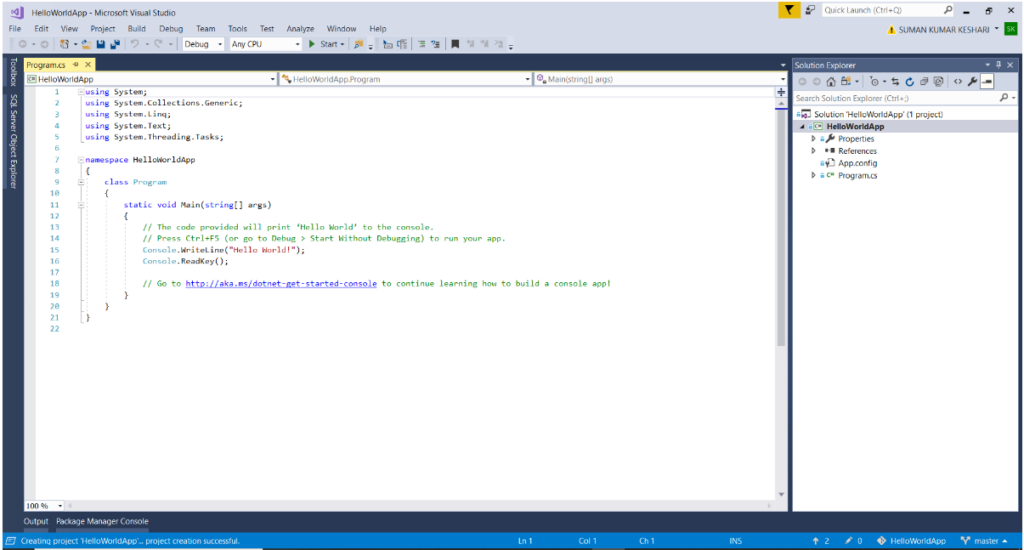Open the vertical Toolbox side tab
1024x550 pixels.
pyautogui.click(x=14, y=72)
